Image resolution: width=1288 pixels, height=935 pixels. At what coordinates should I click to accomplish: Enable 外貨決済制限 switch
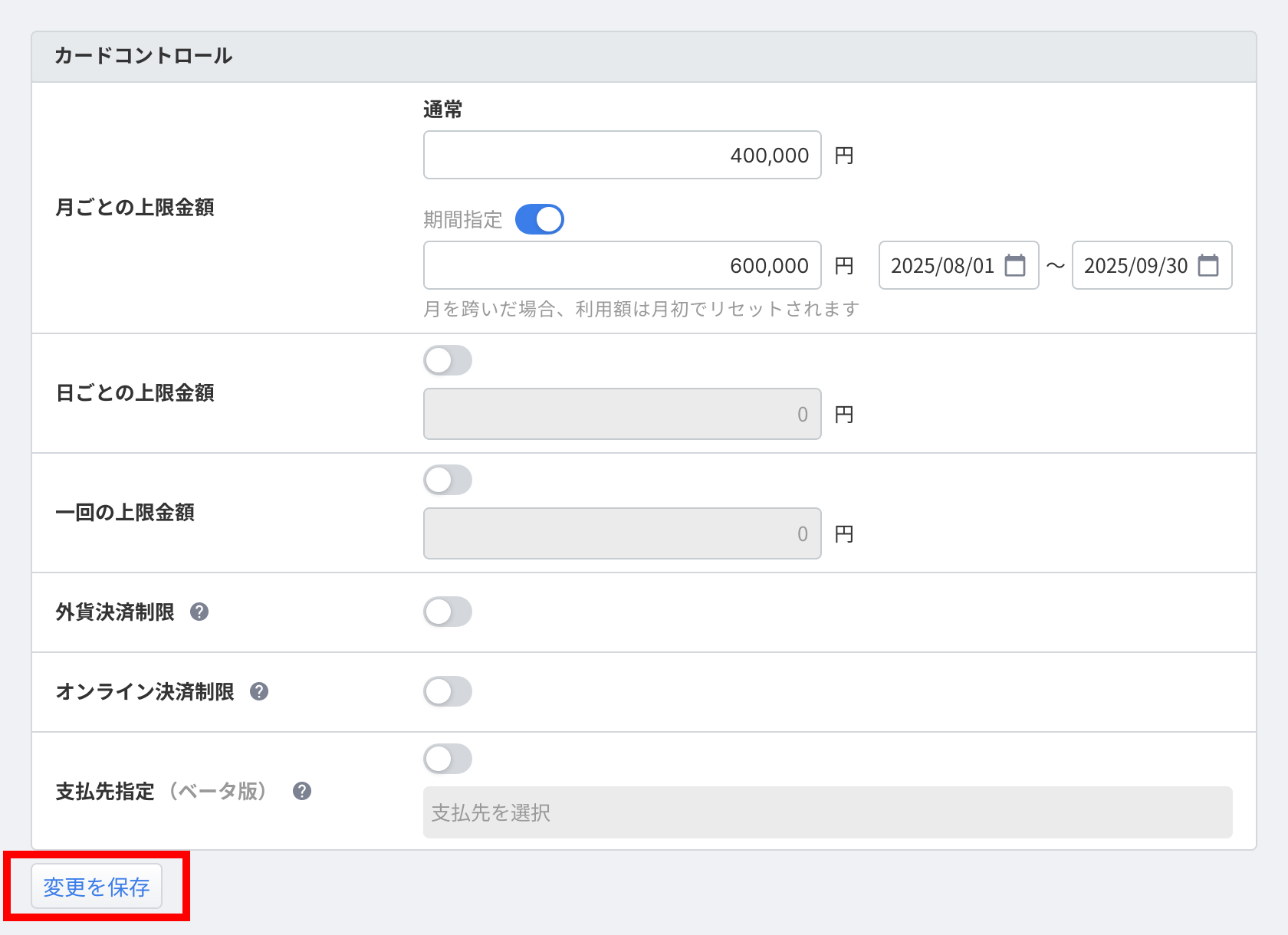(x=448, y=612)
